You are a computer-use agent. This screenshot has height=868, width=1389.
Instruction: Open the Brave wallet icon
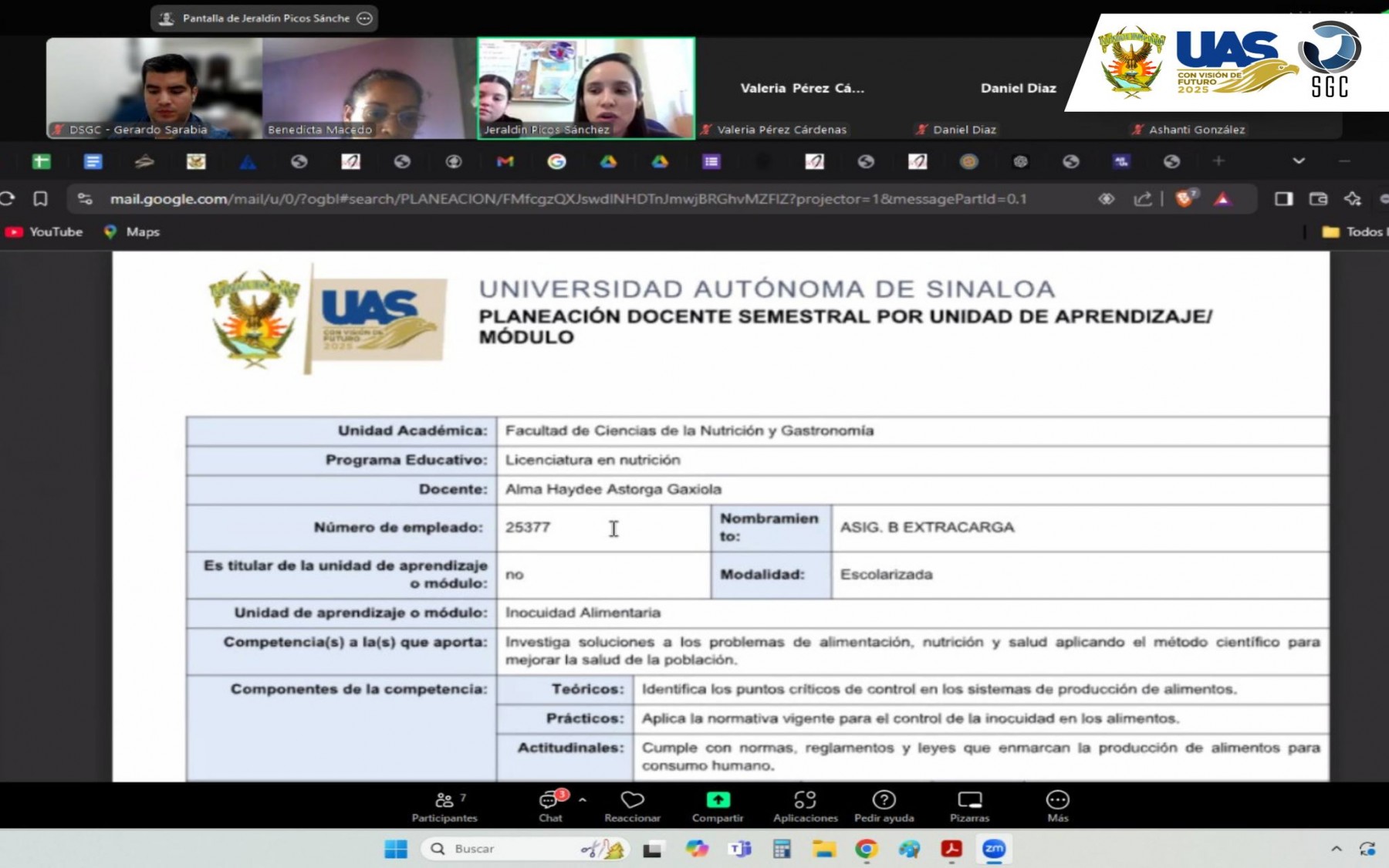pos(1318,199)
